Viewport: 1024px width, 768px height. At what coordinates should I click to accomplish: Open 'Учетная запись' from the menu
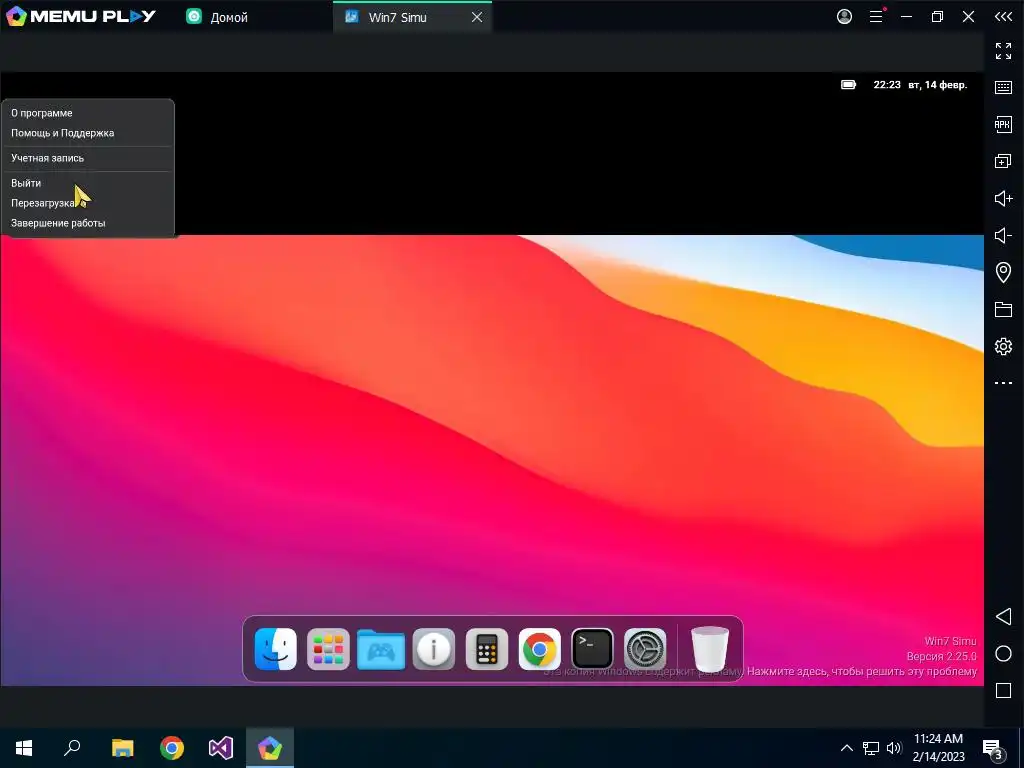tap(48, 158)
